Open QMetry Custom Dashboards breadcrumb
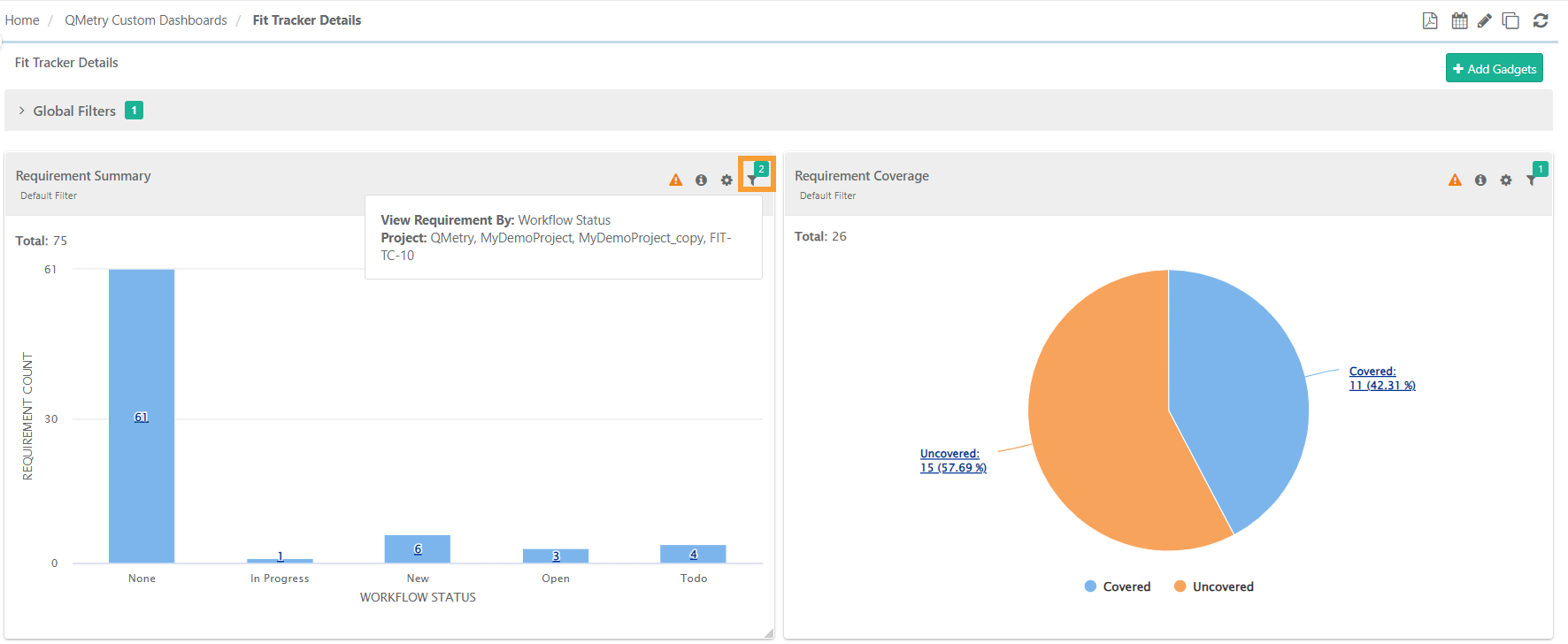Viewport: 1568px width, 644px height. (x=146, y=20)
